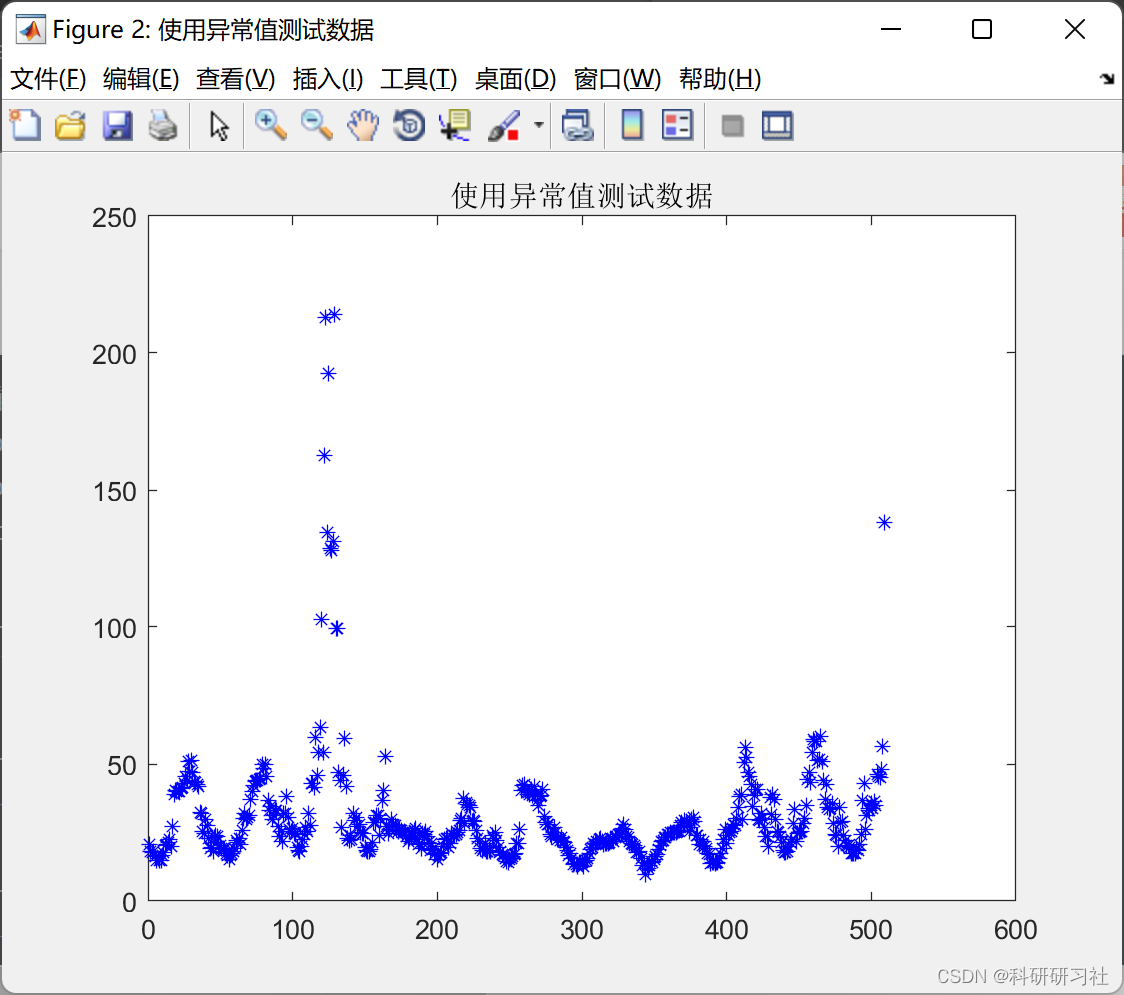
Task: Insert a colorbar using the toolbar icon
Action: (632, 125)
